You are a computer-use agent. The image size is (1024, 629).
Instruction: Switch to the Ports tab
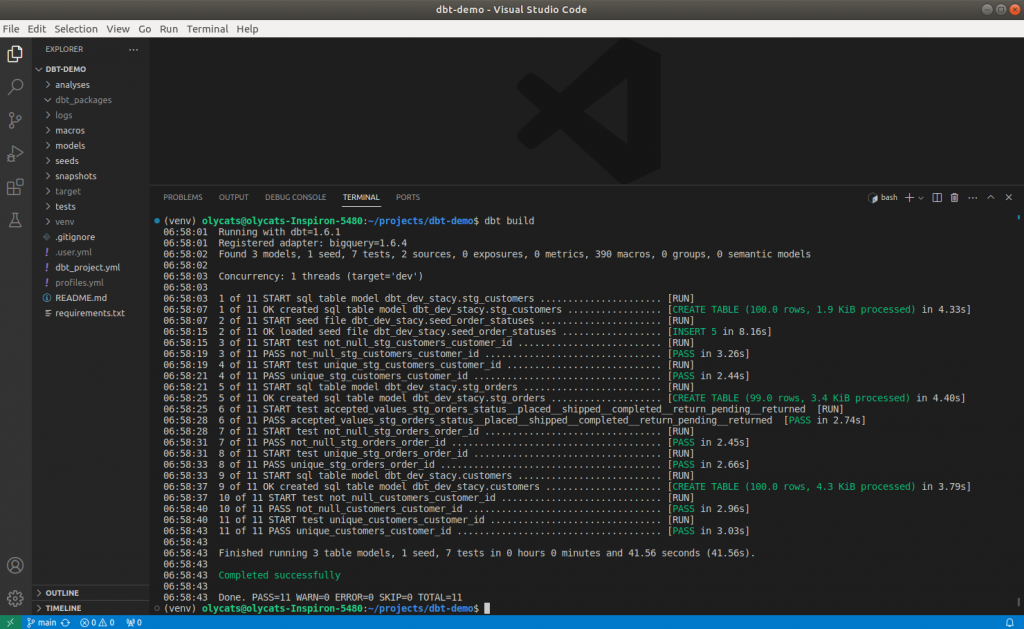point(408,197)
